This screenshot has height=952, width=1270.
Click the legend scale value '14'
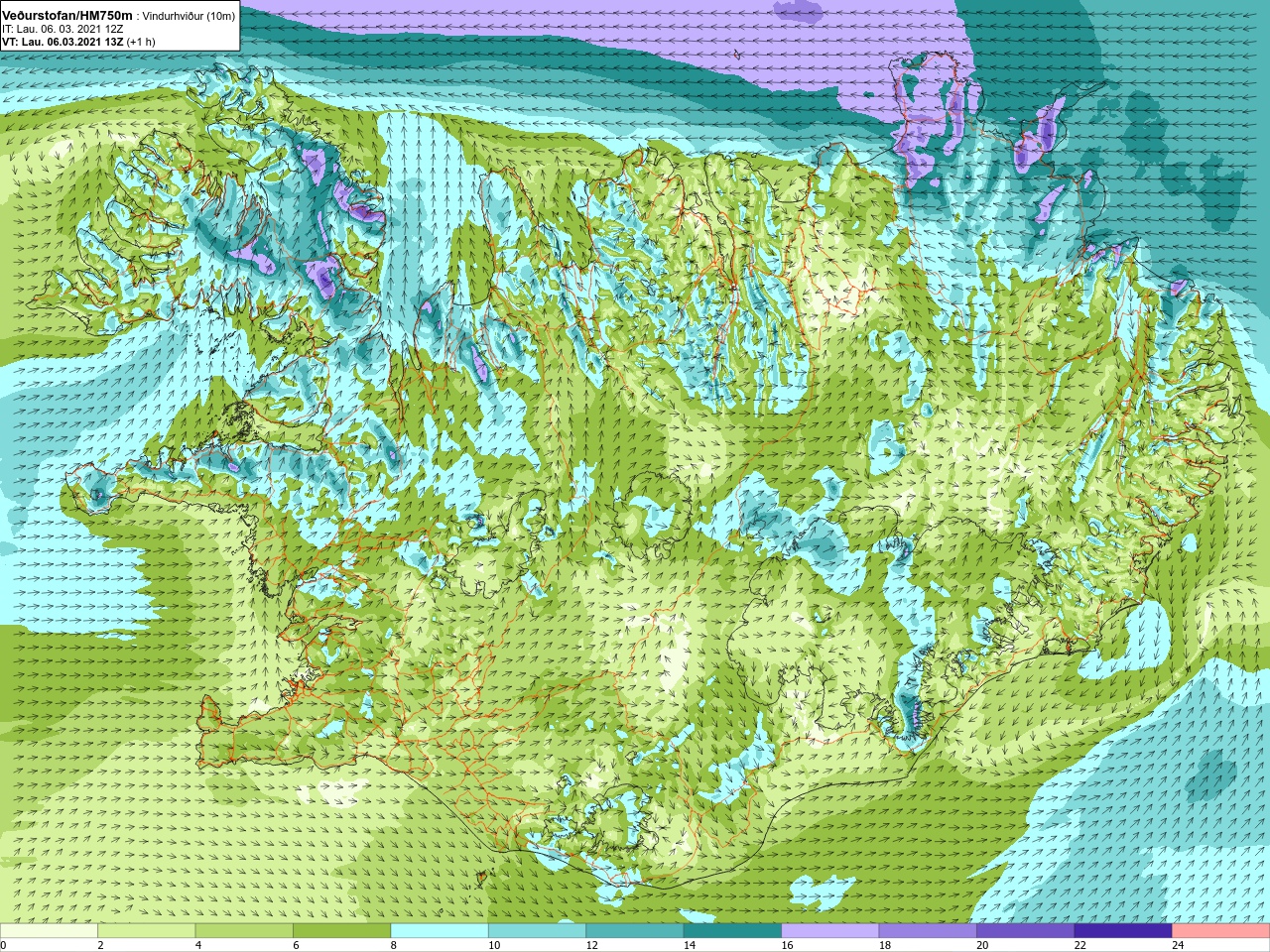(690, 945)
